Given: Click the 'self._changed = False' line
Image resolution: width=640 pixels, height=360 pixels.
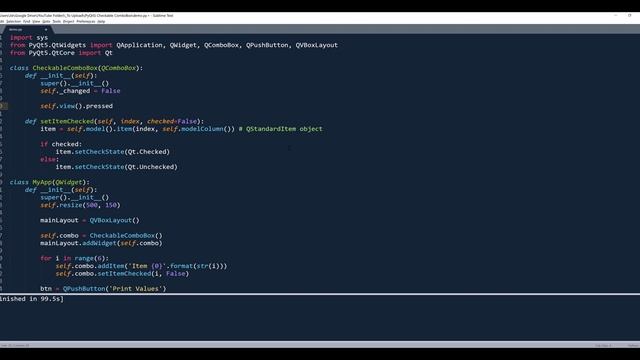Looking at the screenshot, I should click(80, 91).
